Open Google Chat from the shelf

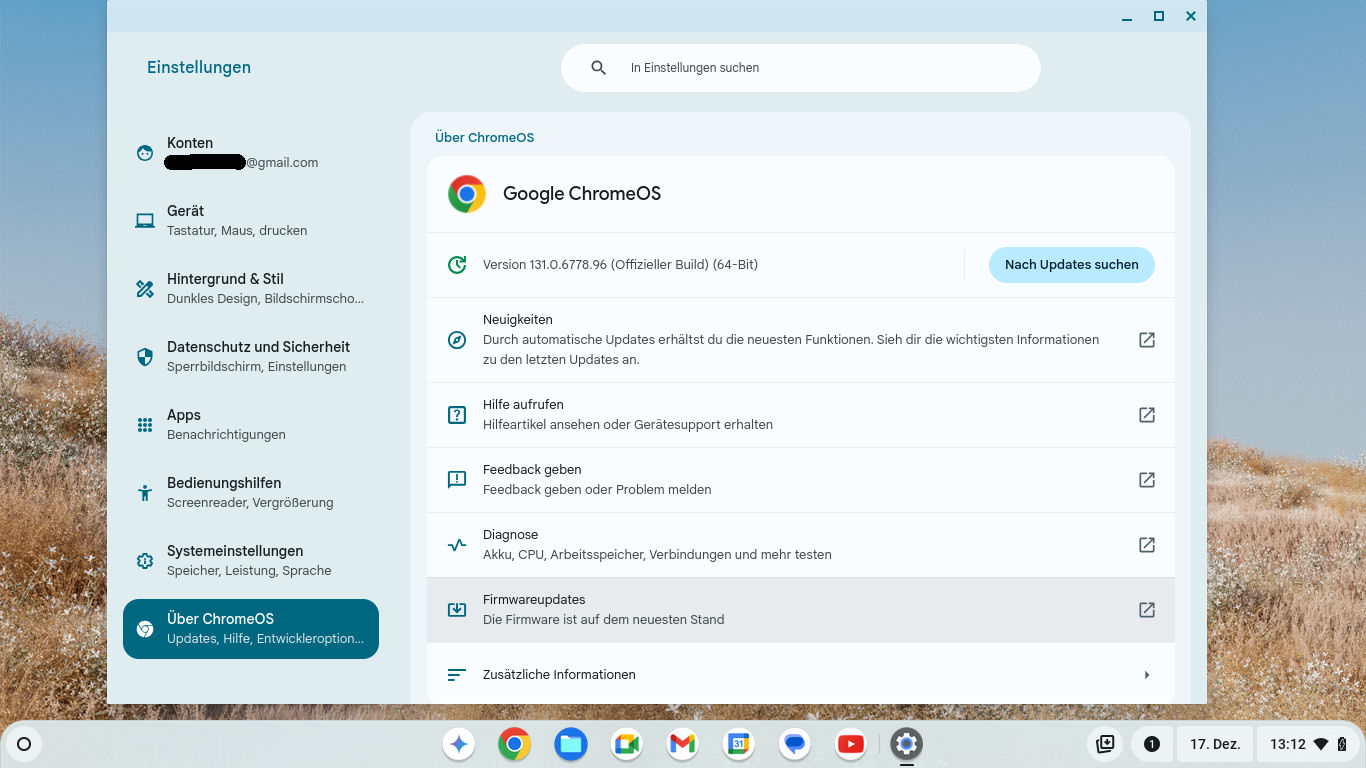coord(795,744)
